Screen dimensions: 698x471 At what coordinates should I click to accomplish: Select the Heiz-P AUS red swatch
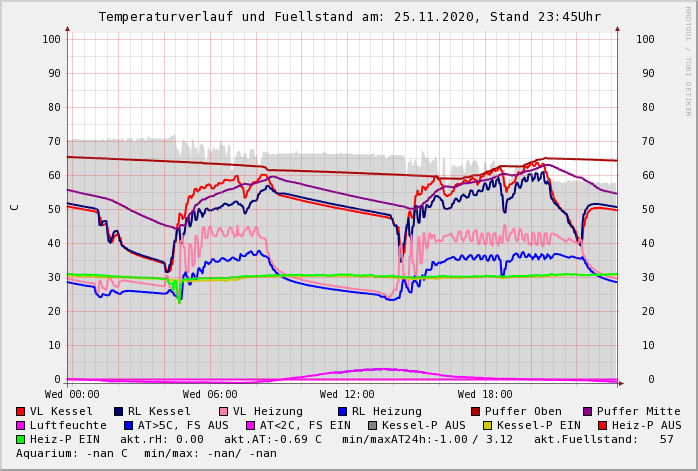pos(602,426)
